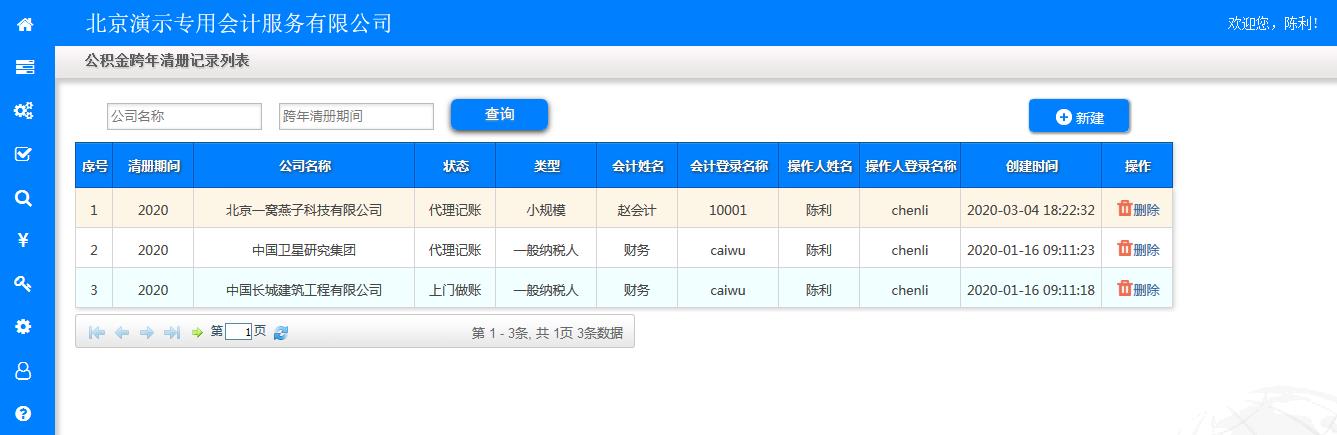Open the yen currency sidebar icon
The image size is (1337, 435).
[x=25, y=240]
